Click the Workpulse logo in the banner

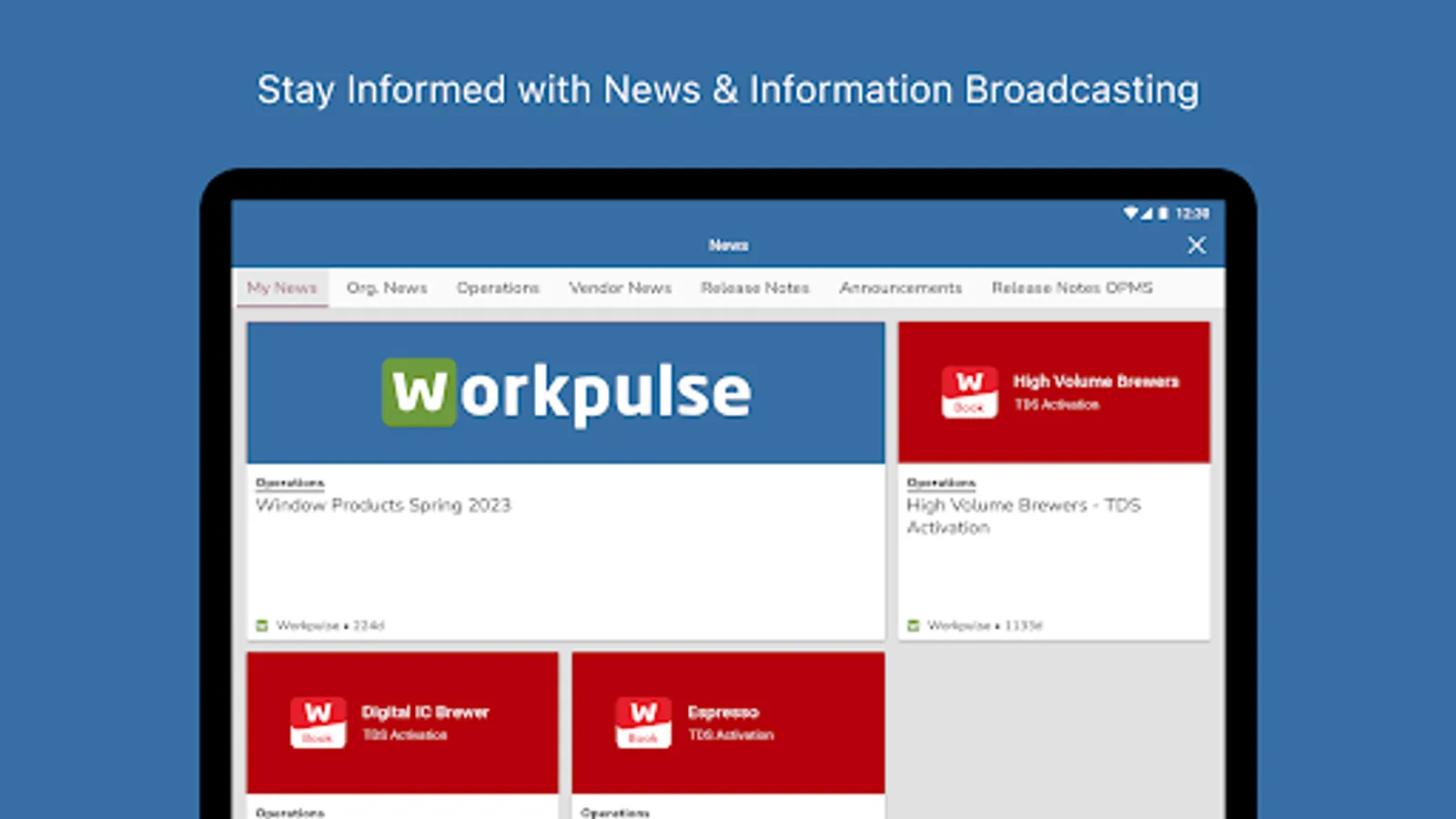[x=564, y=390]
